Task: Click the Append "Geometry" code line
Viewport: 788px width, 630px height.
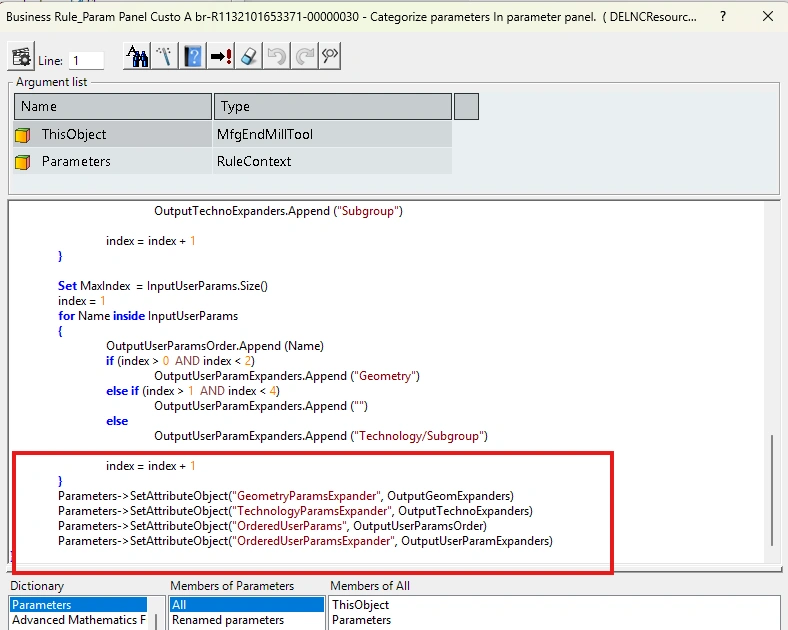Action: [287, 376]
